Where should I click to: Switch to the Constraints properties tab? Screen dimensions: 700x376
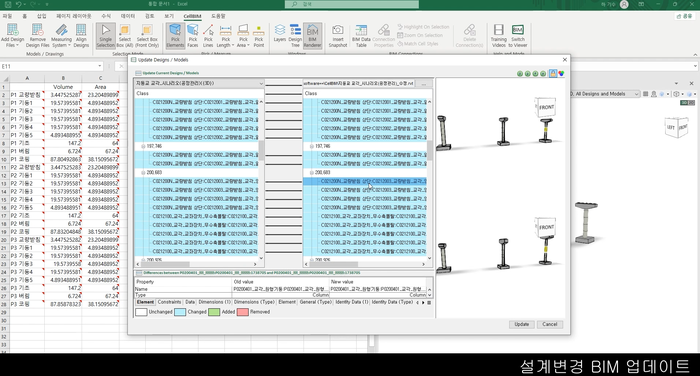point(169,302)
